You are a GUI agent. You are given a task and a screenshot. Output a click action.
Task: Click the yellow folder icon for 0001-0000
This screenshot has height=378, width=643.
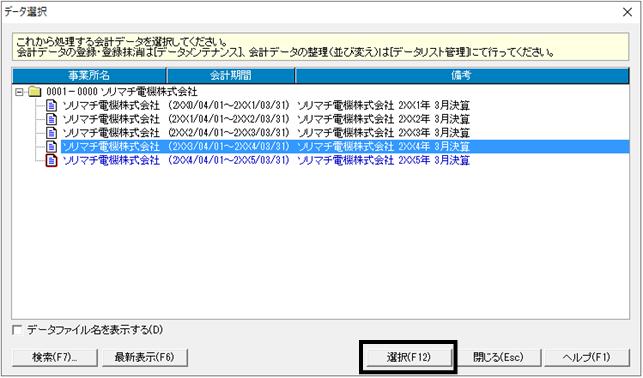tap(35, 91)
